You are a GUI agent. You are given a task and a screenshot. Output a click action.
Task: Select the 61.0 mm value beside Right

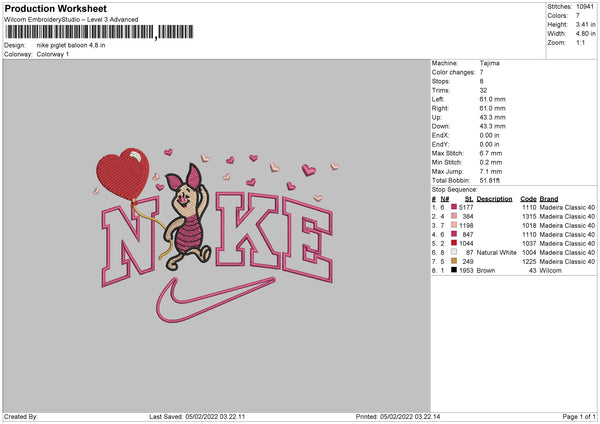492,108
